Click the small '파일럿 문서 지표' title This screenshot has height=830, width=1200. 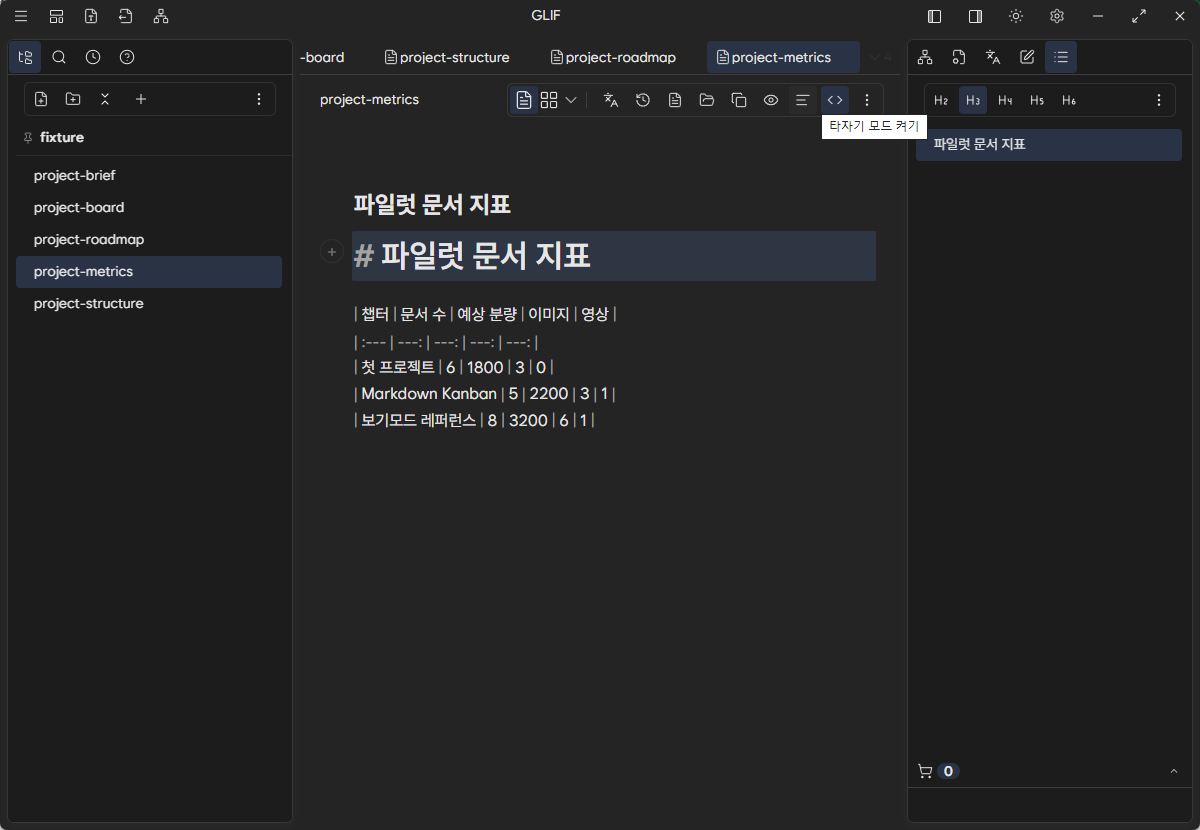click(432, 204)
